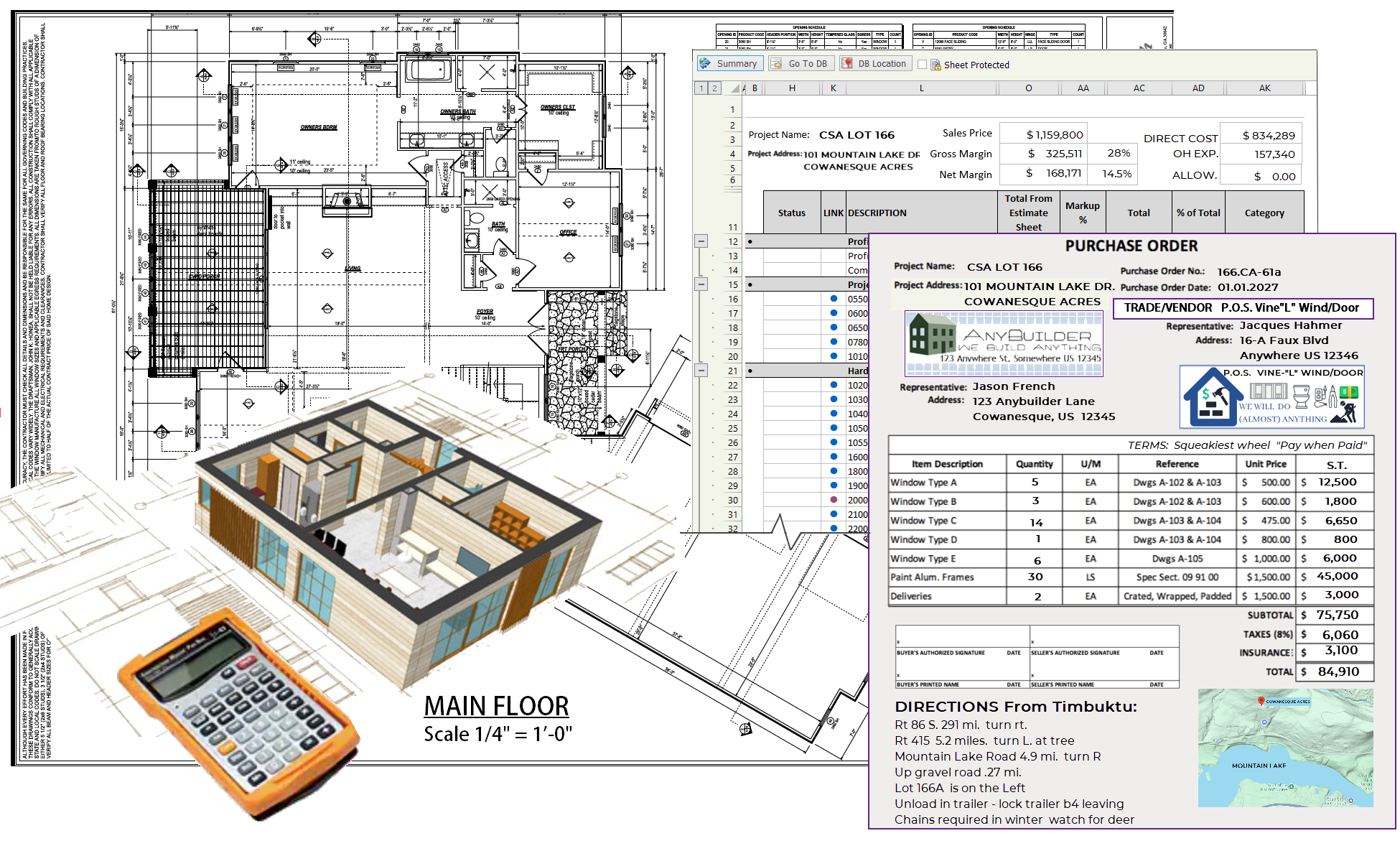Screen dimensions: 1400x846
Task: Click the purple link dot for row 30
Action: point(834,500)
